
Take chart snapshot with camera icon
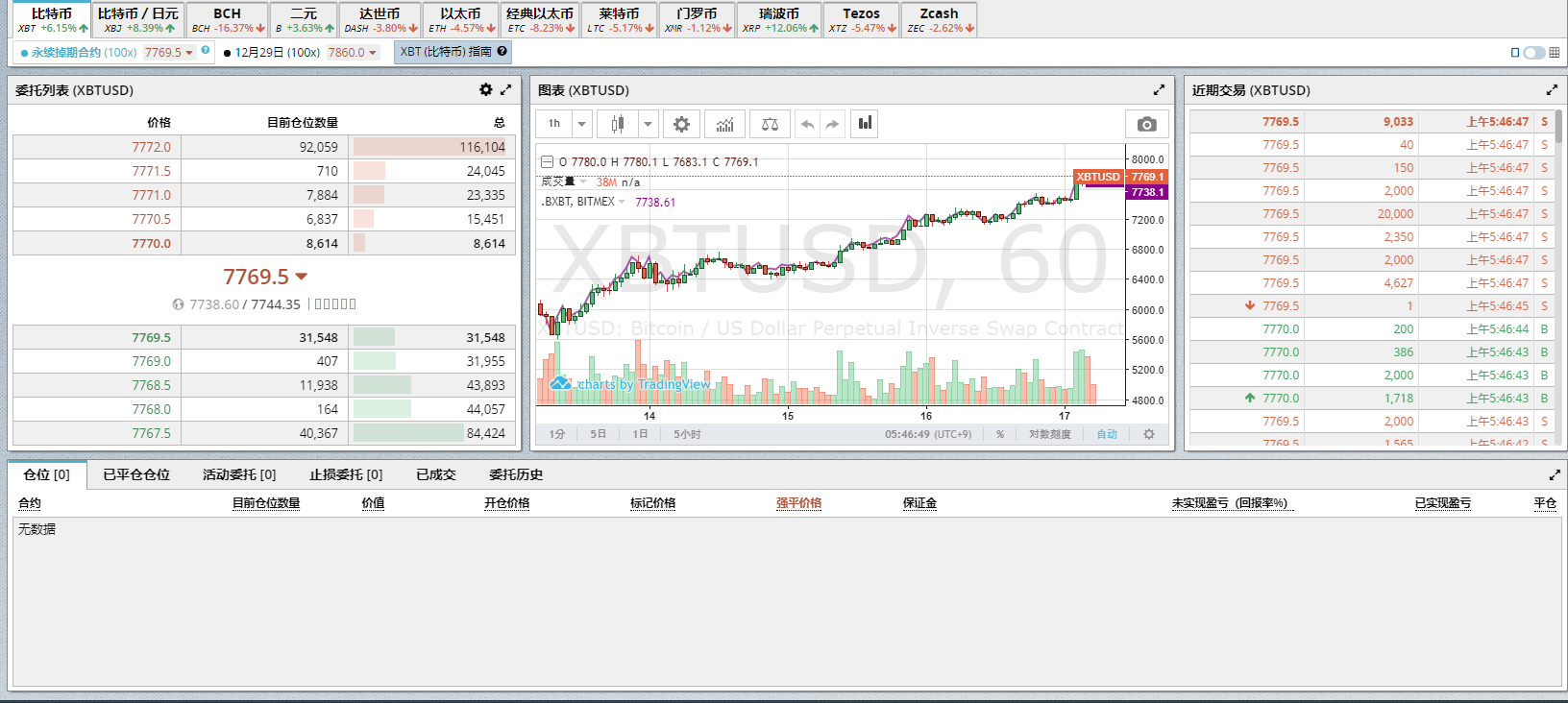tap(1146, 124)
